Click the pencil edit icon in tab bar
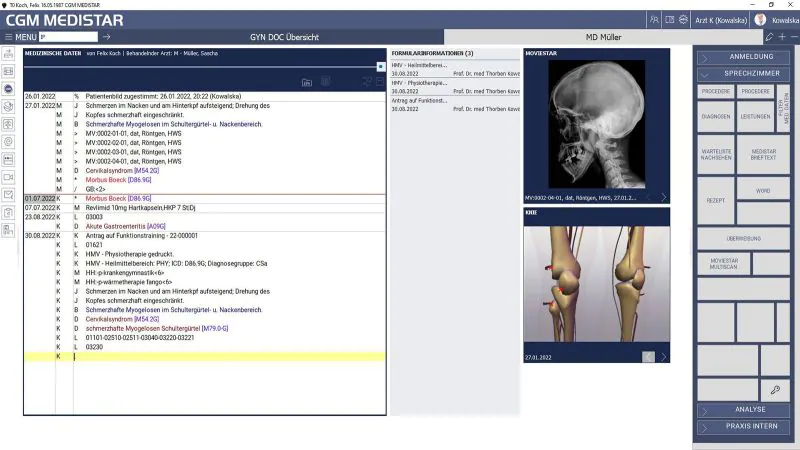The height and width of the screenshot is (450, 800). tap(769, 37)
